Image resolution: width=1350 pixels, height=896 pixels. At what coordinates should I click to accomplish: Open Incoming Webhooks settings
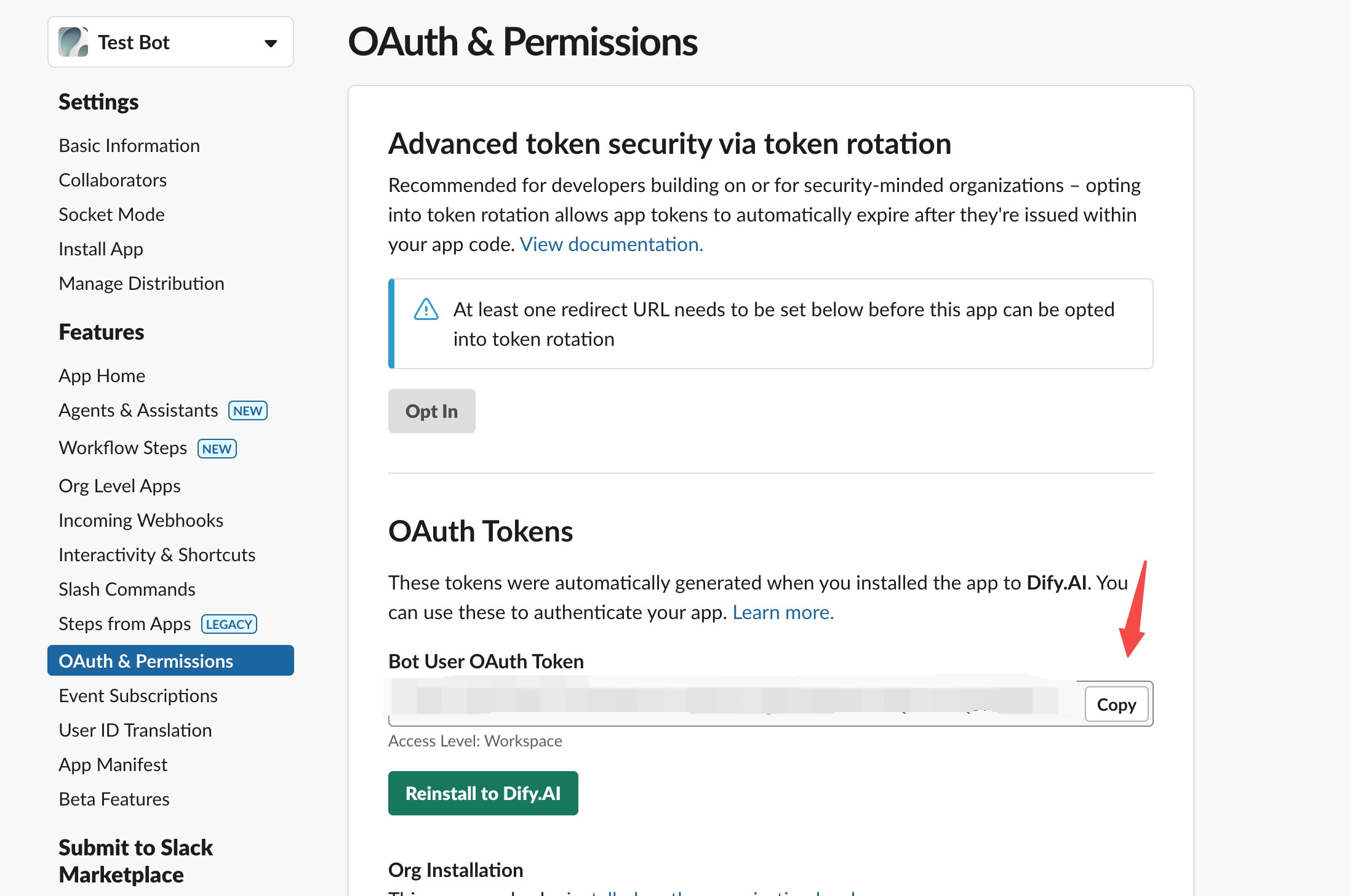pyautogui.click(x=141, y=520)
